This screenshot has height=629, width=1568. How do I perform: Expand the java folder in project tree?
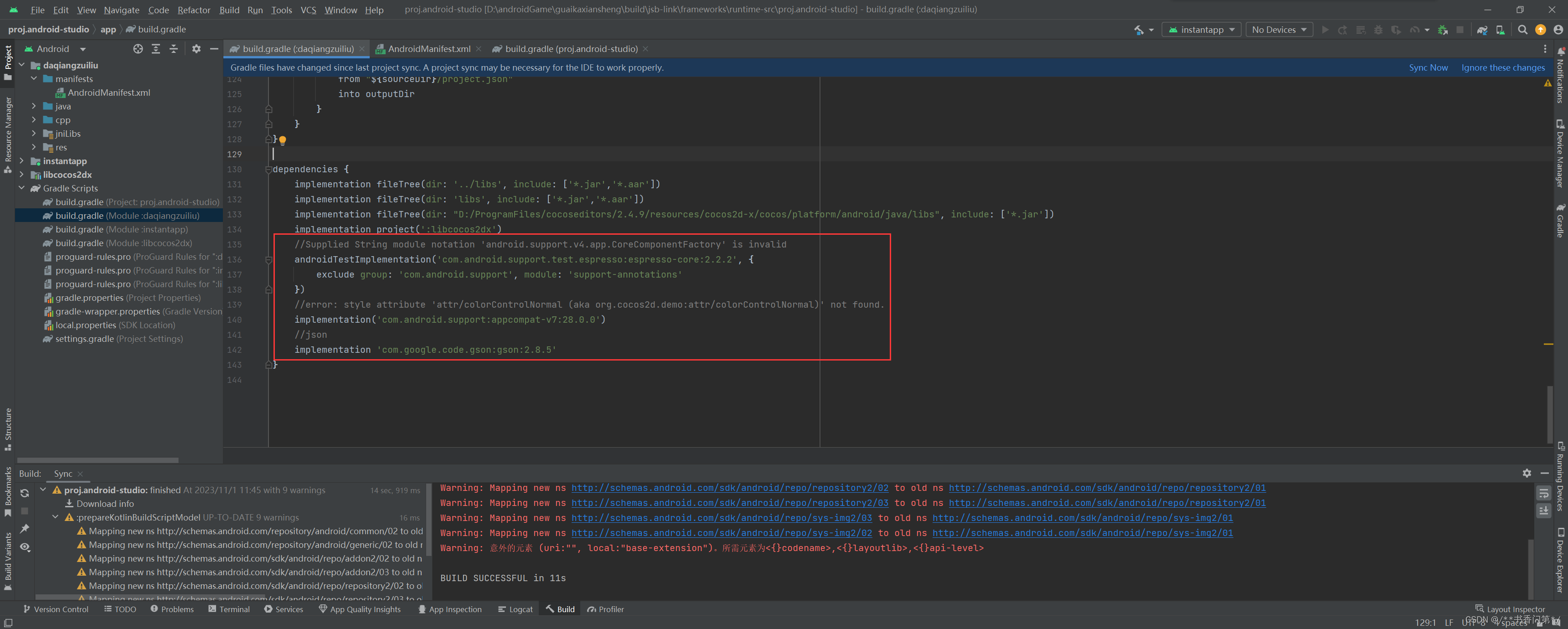[34, 106]
